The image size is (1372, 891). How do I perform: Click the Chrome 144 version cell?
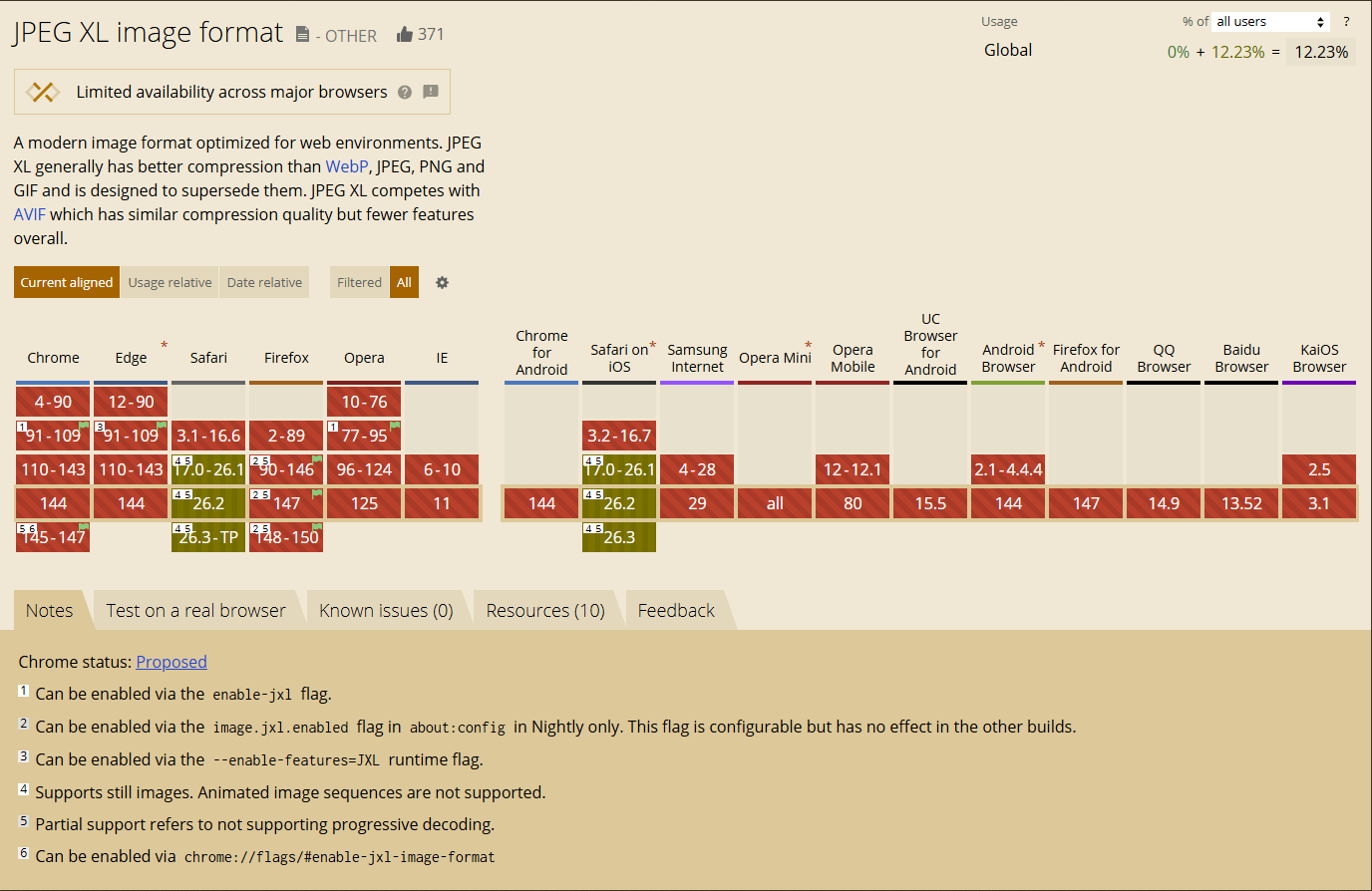pyautogui.click(x=53, y=503)
